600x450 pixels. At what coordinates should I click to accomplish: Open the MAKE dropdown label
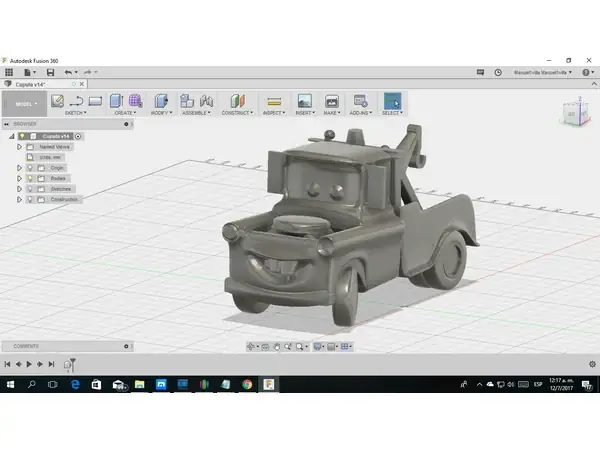[332, 113]
